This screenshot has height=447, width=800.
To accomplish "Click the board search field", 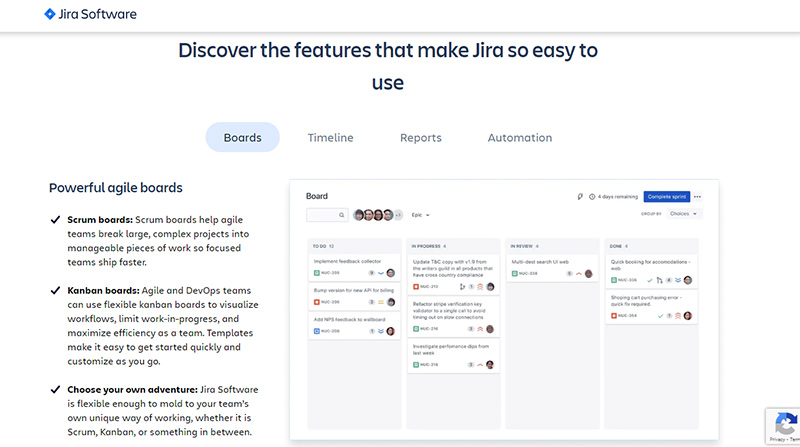I will (x=327, y=215).
